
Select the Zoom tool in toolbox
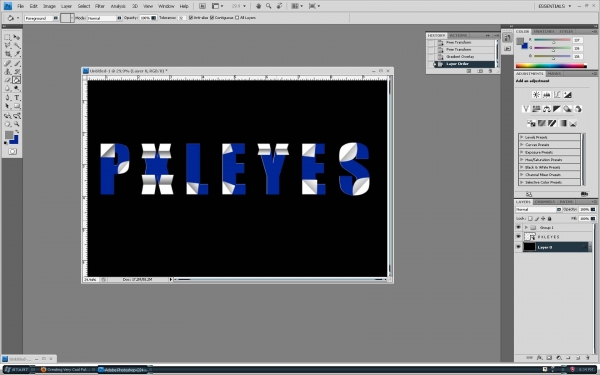[x=17, y=124]
